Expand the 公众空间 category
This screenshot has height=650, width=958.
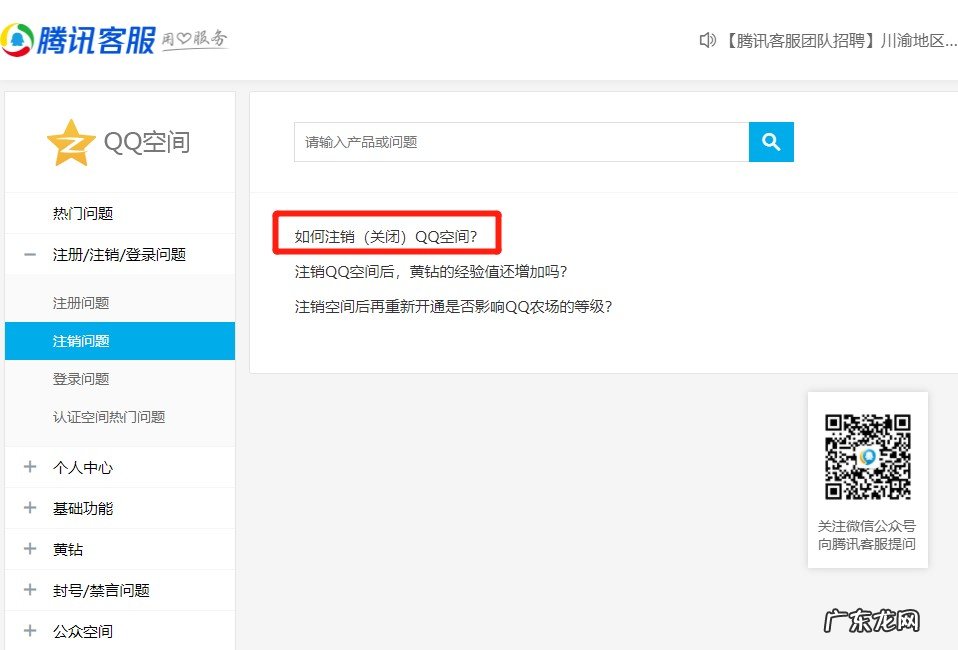point(30,631)
